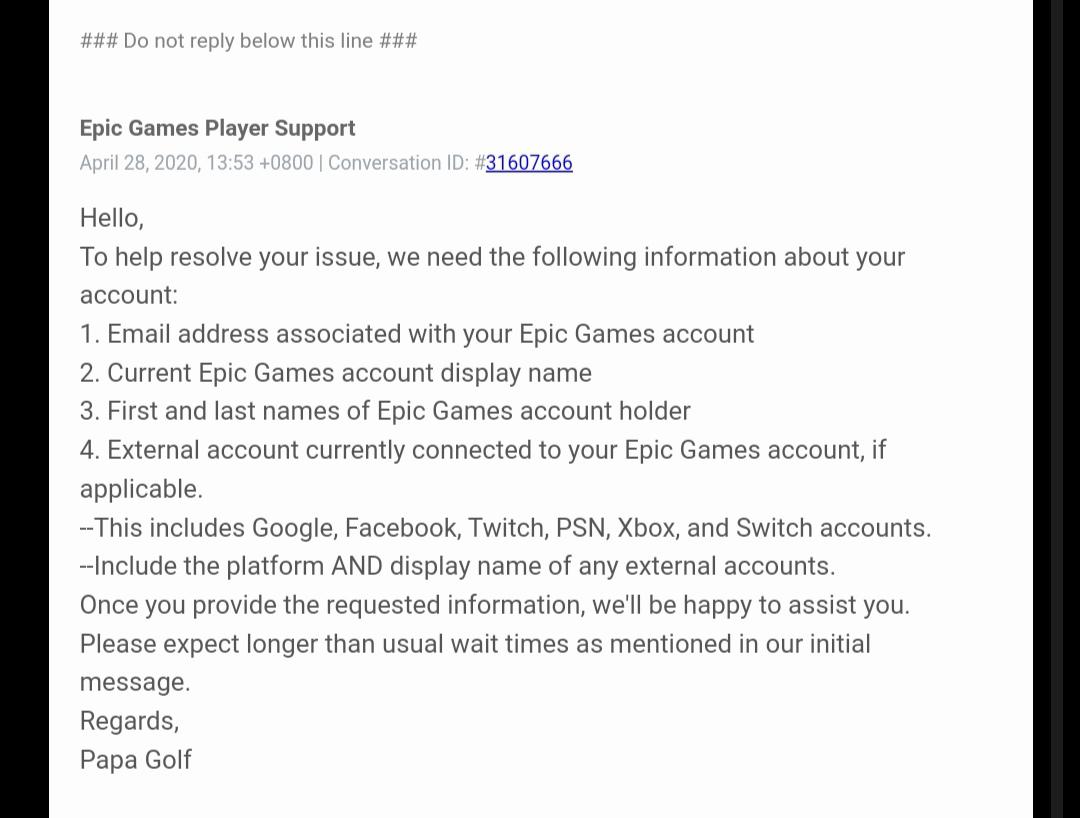The image size is (1080, 818).
Task: Click the 'Conversation ID:' label text
Action: 398,163
